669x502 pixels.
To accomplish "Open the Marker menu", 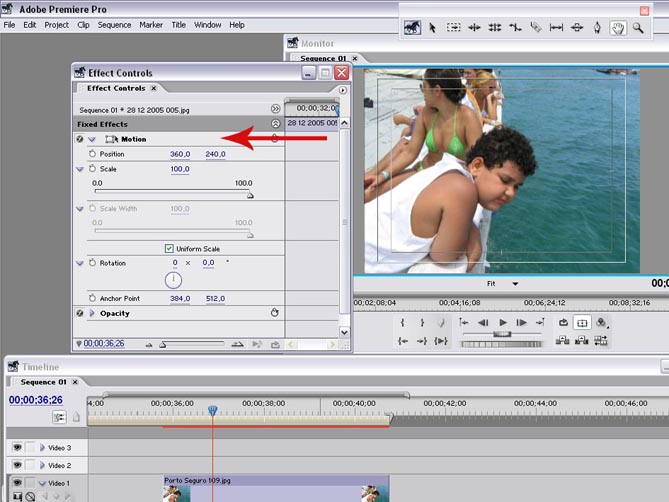I will (150, 24).
